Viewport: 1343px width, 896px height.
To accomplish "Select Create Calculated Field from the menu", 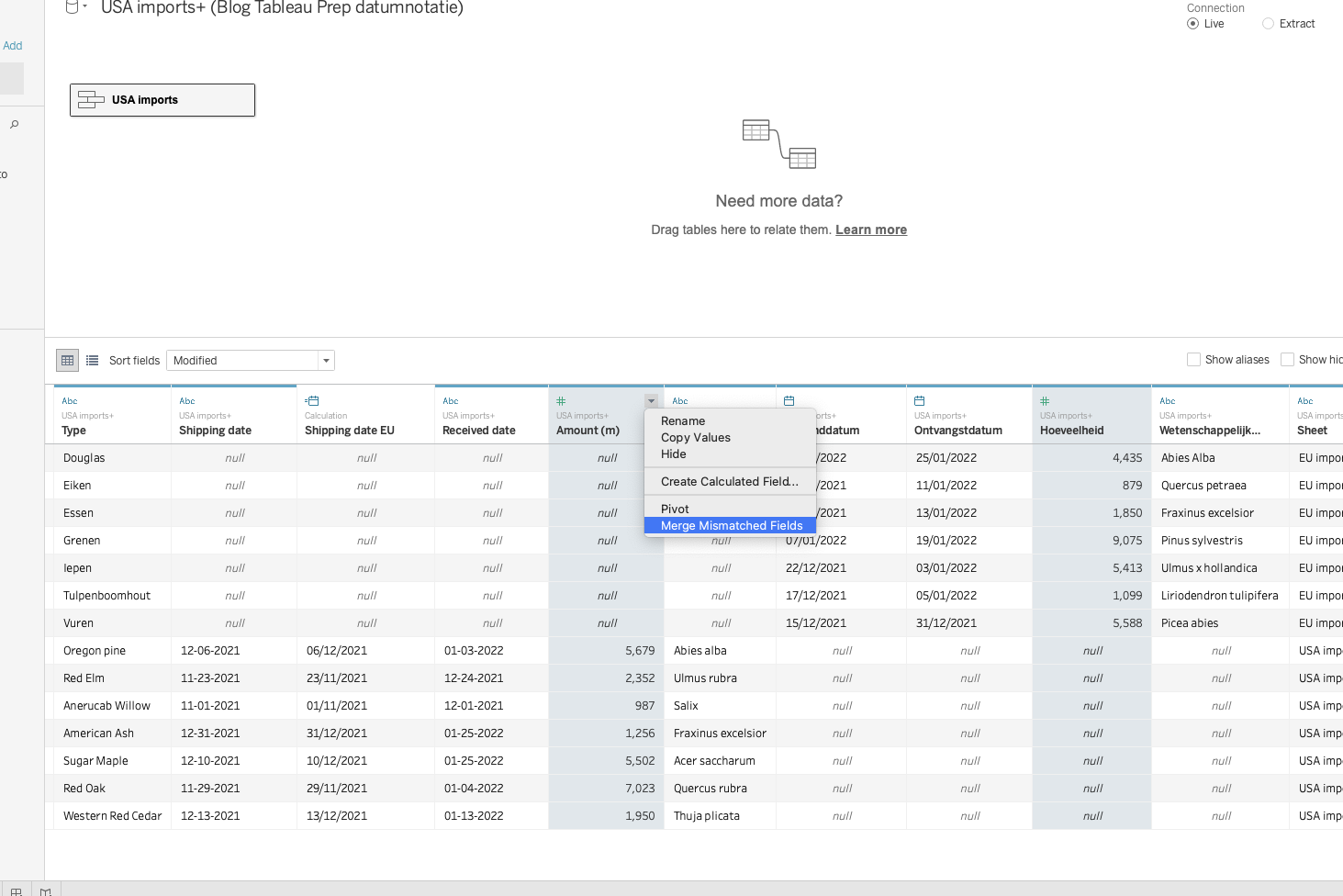I will click(729, 482).
